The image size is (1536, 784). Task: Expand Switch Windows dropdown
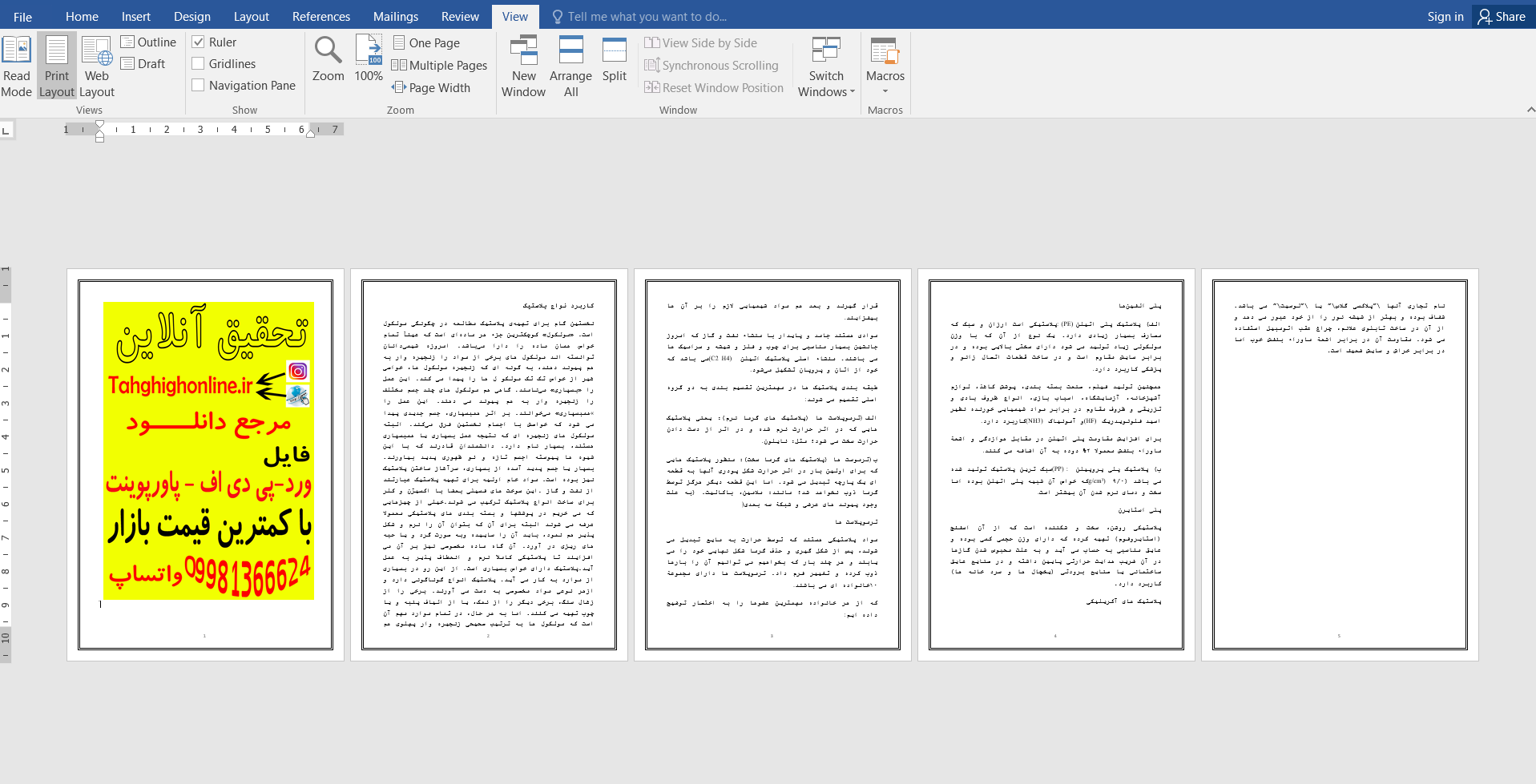(826, 66)
